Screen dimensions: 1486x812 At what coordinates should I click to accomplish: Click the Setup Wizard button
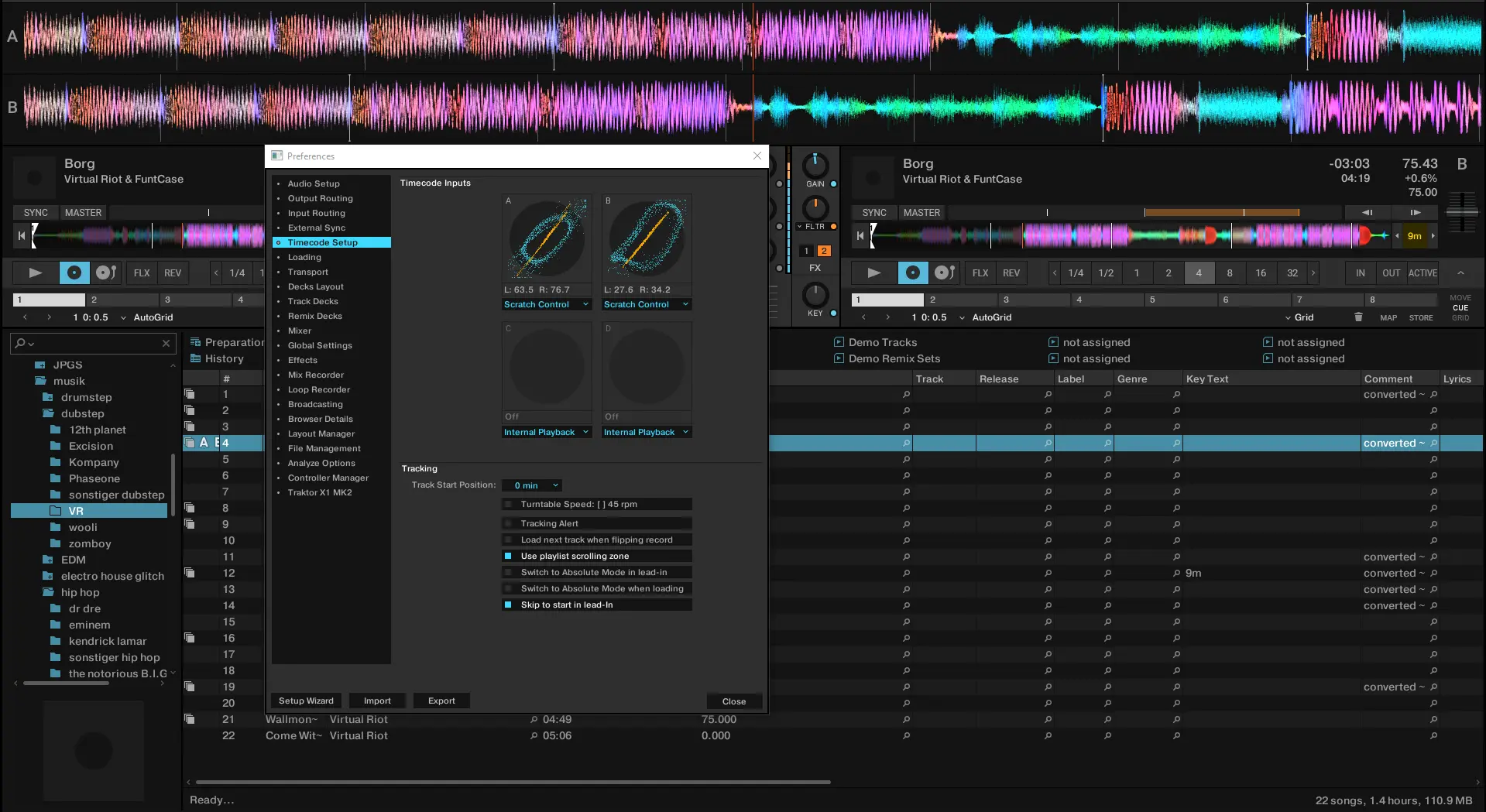(306, 701)
